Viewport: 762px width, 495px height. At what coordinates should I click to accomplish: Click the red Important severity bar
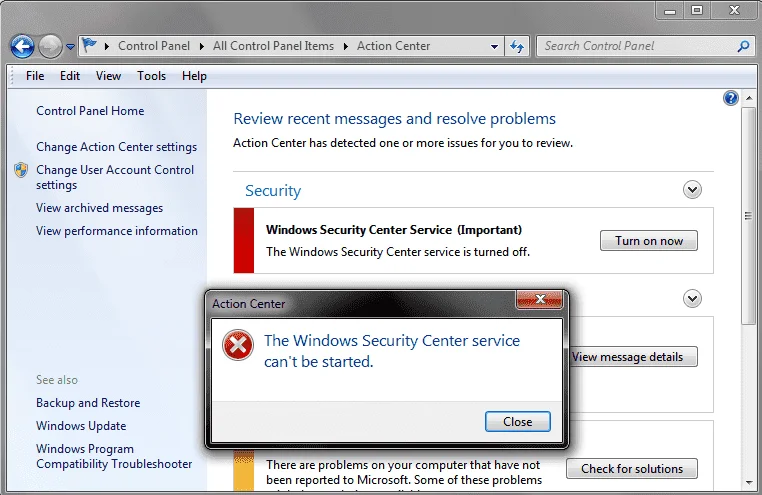(x=244, y=240)
